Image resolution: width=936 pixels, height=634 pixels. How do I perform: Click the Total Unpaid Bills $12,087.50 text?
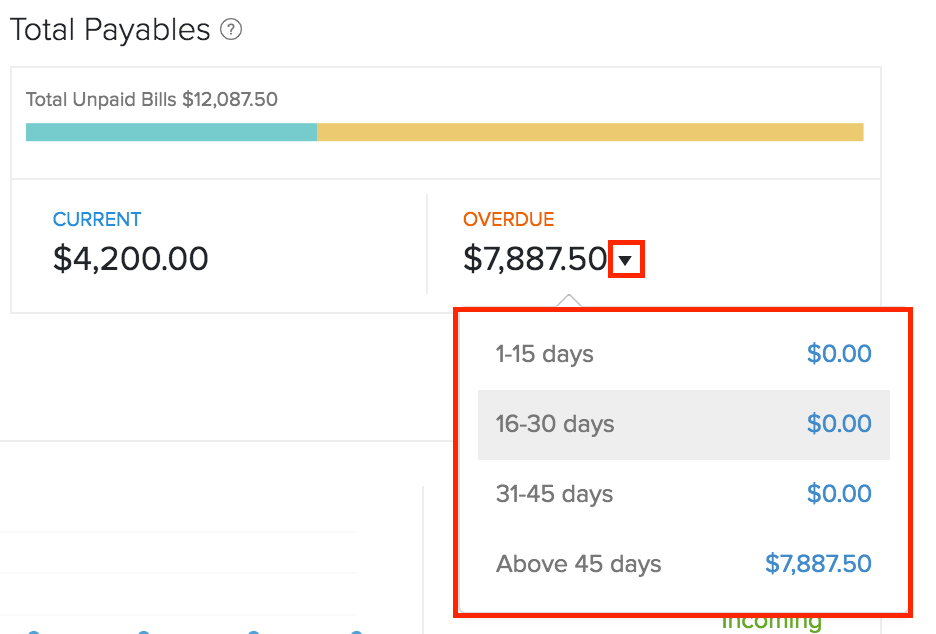point(152,100)
